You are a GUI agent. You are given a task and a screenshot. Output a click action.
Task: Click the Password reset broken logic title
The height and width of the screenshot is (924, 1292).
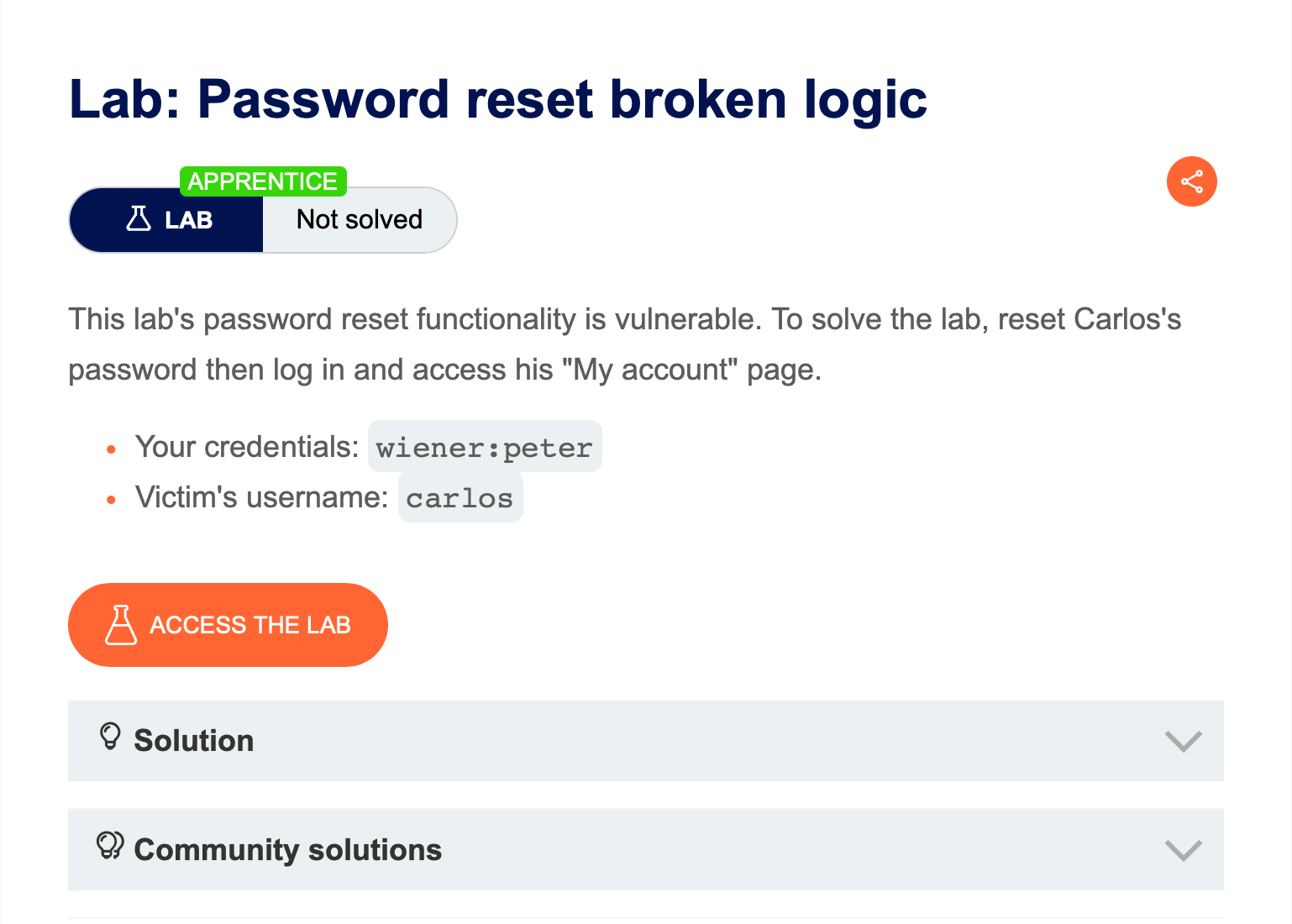(497, 99)
